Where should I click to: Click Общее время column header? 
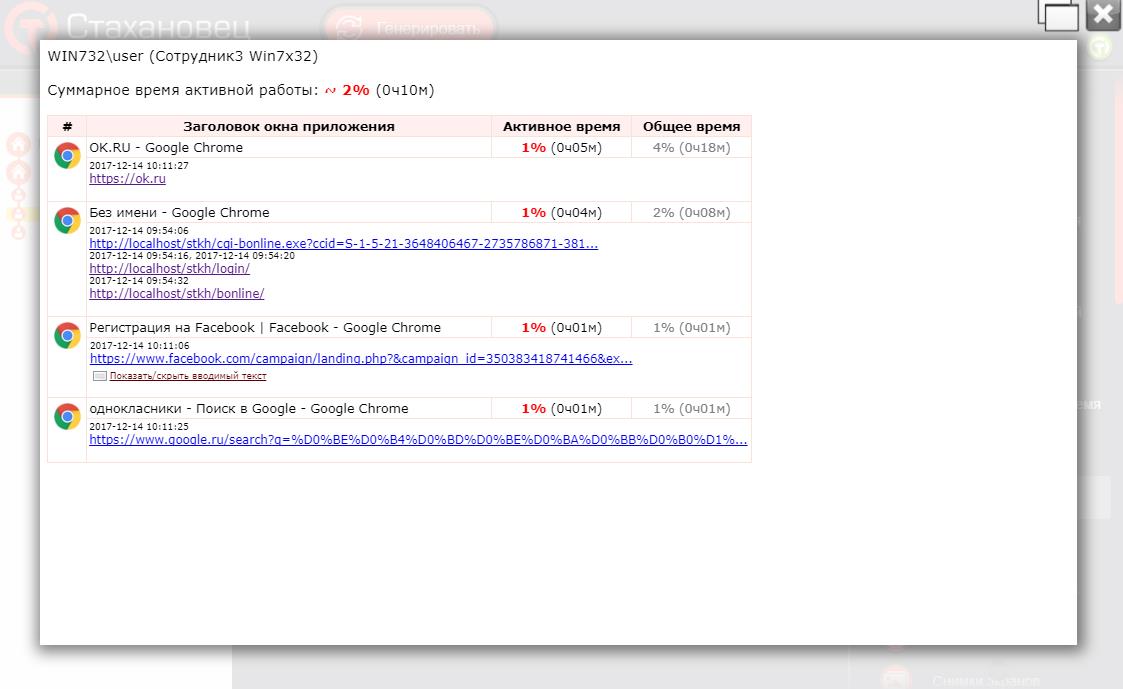pos(691,126)
